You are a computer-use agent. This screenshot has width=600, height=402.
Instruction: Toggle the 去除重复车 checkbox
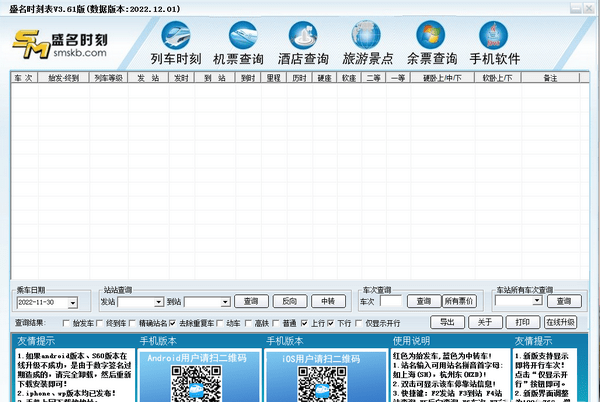(172, 324)
